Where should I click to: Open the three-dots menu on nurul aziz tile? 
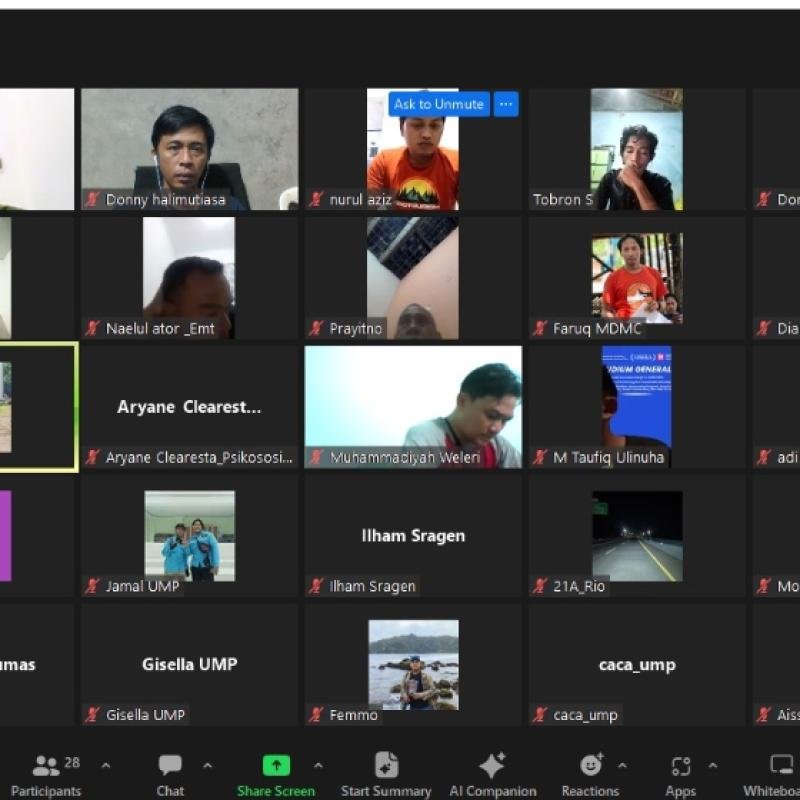tap(506, 104)
